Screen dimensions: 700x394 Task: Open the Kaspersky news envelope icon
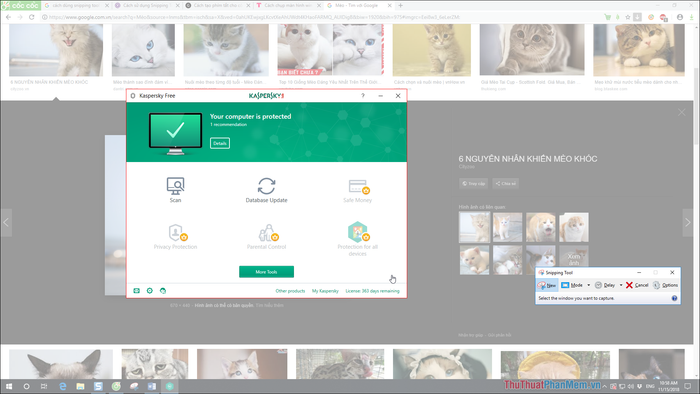coord(137,291)
